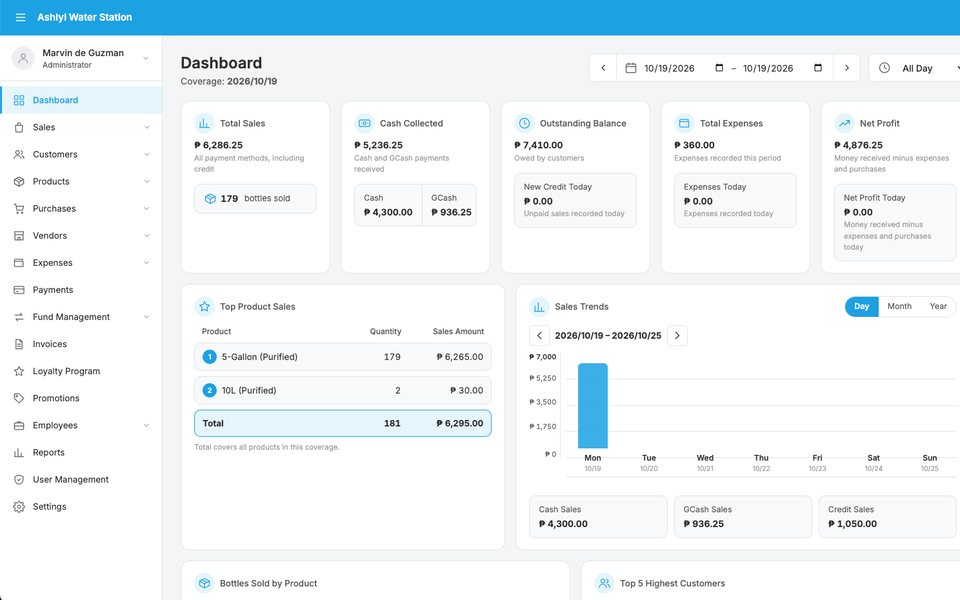The height and width of the screenshot is (600, 960).
Task: Switch Sales Trends to Year view
Action: (938, 306)
